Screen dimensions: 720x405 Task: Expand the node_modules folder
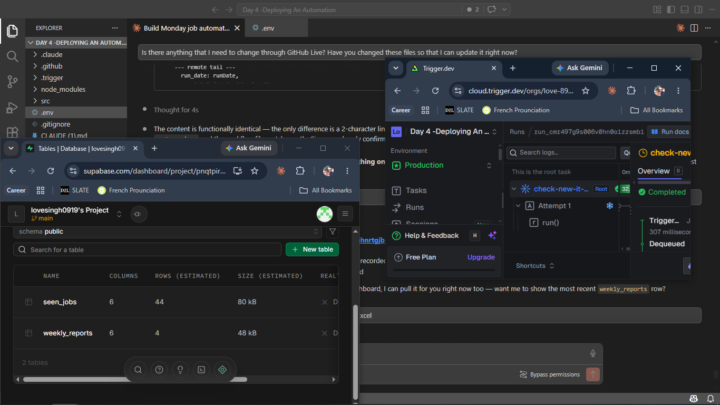pos(62,89)
